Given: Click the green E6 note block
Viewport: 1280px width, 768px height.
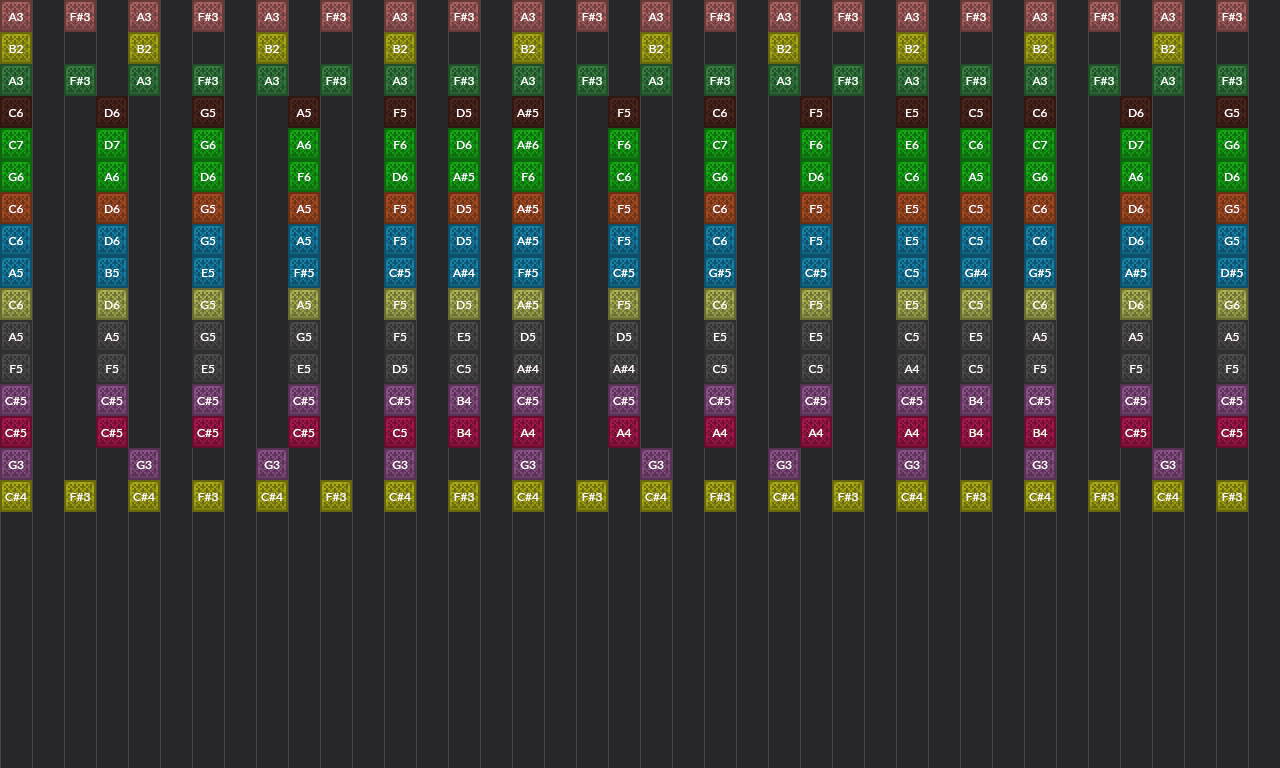Looking at the screenshot, I should click(x=912, y=145).
